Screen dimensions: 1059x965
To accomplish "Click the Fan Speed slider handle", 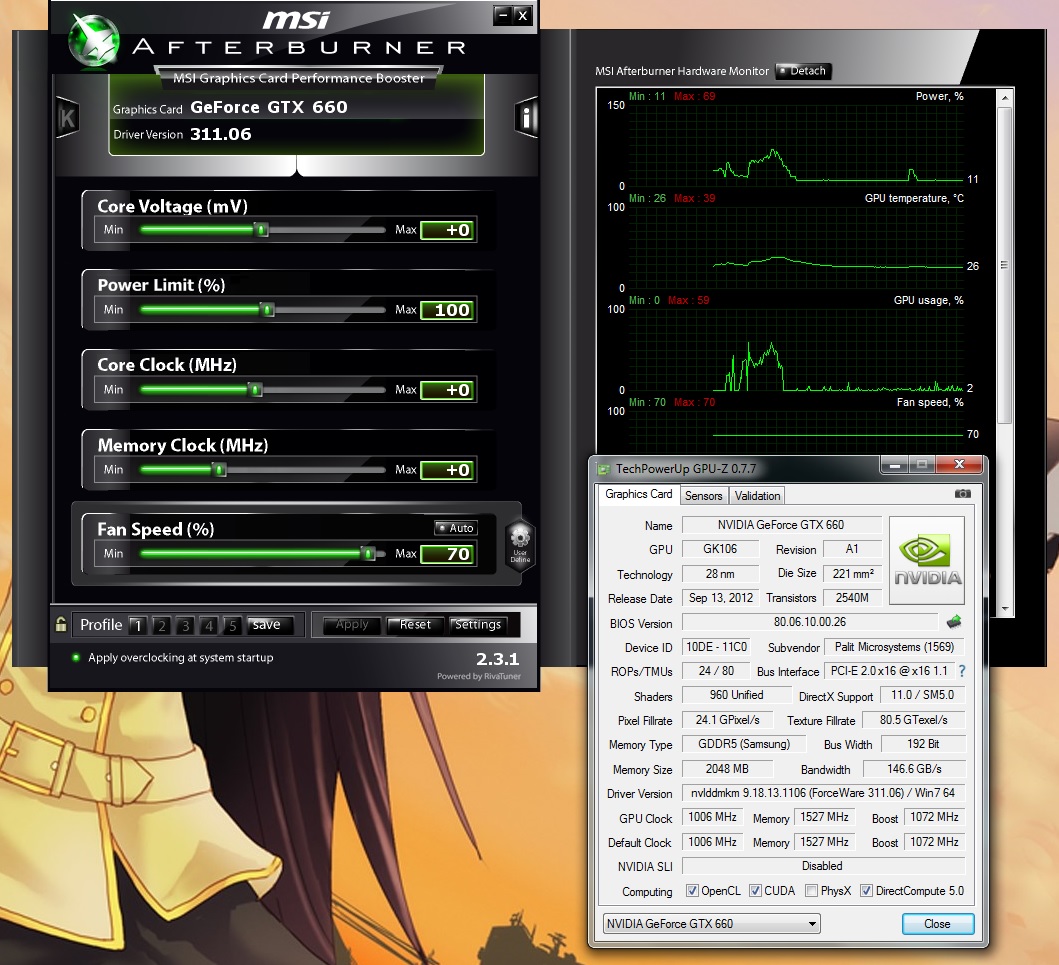I will tap(368, 554).
